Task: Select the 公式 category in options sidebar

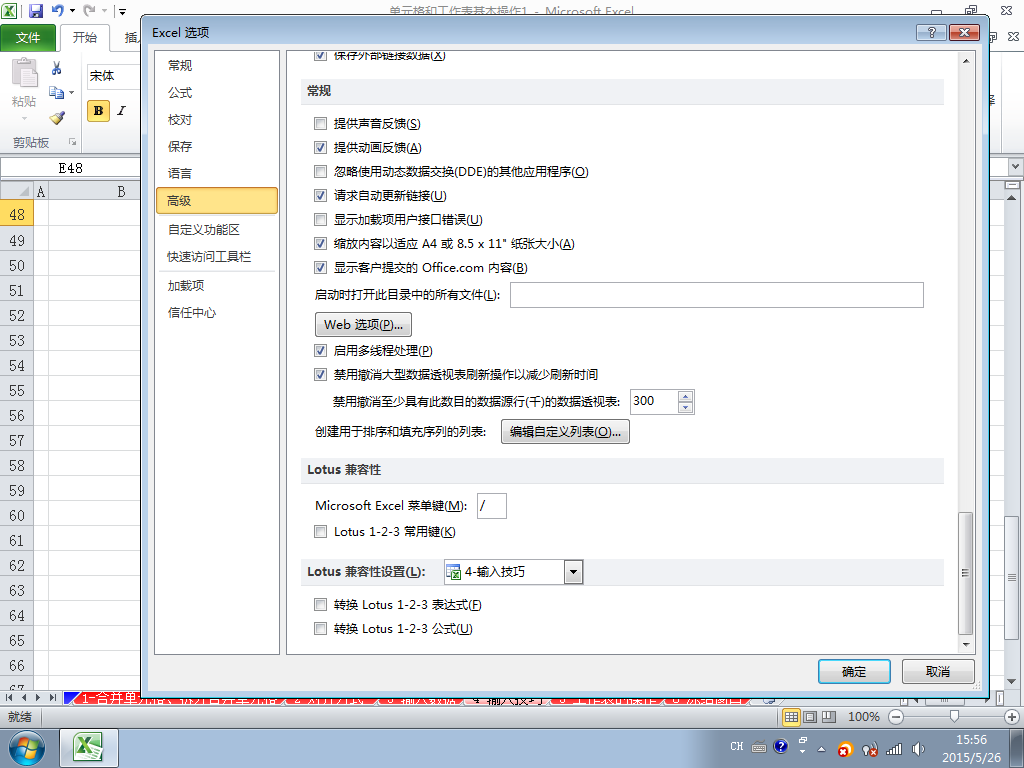Action: click(217, 93)
